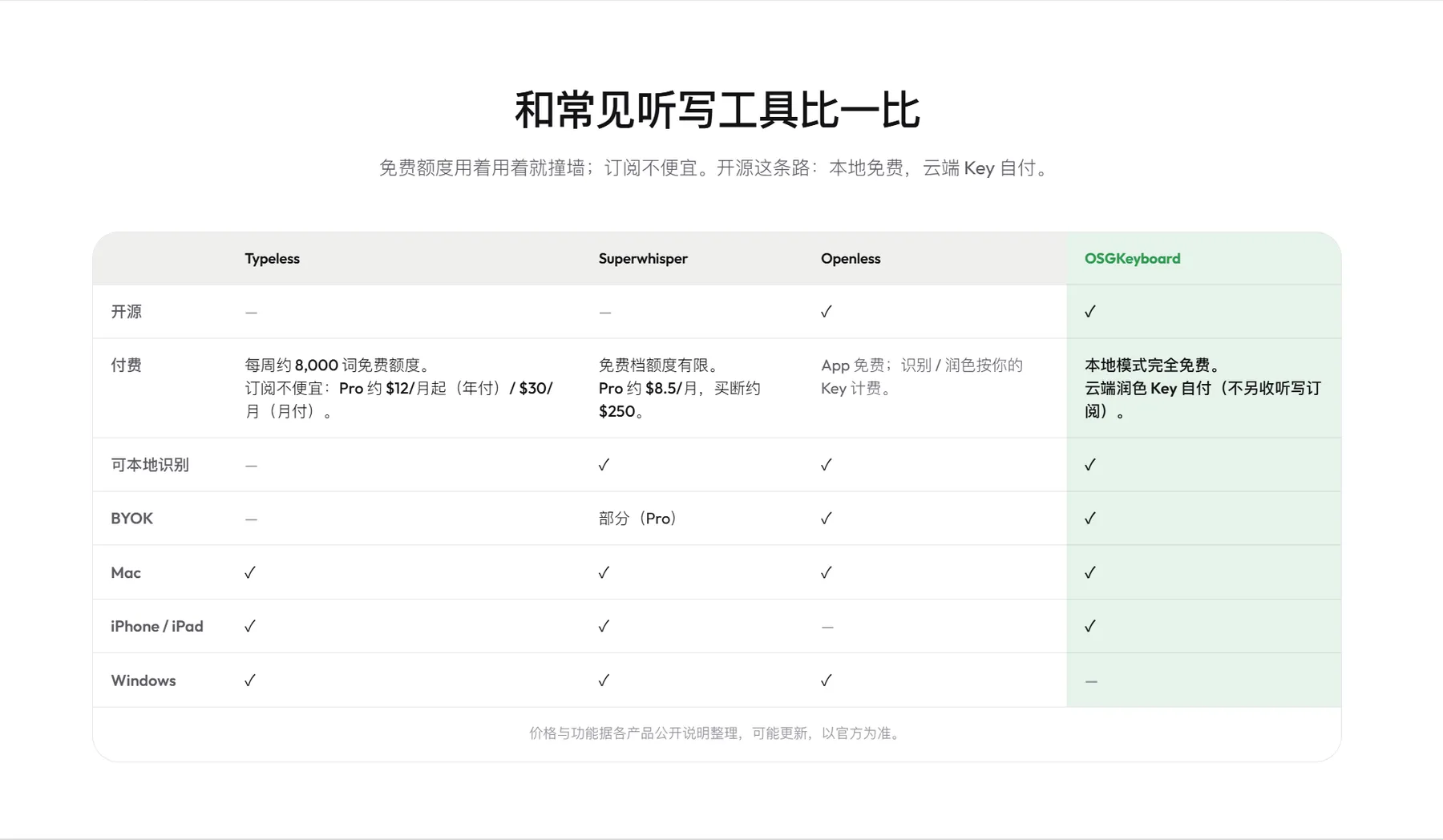
Task: Click Typeless checkmark in Windows row
Action: click(x=250, y=680)
